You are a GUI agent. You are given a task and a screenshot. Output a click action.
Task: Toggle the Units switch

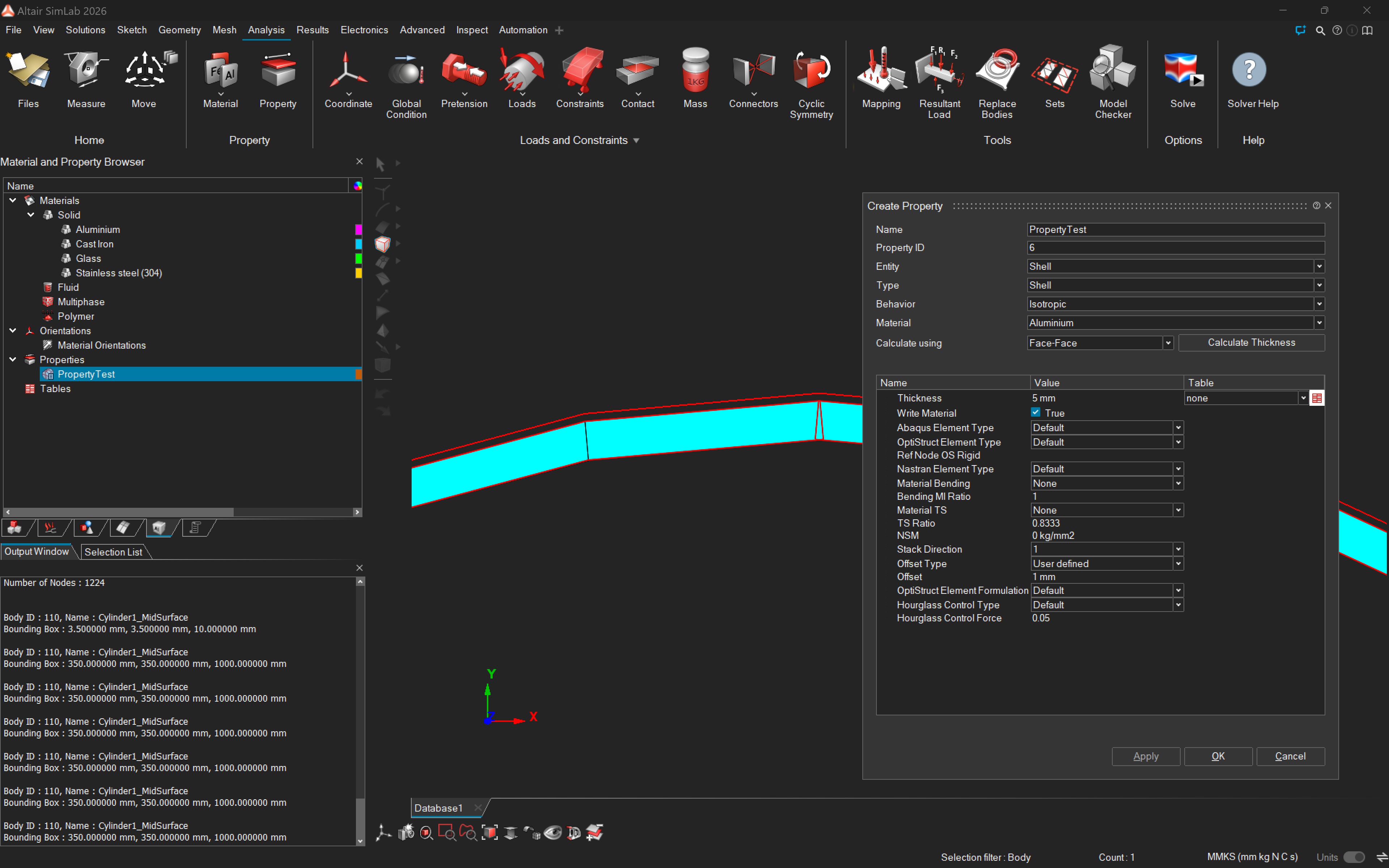[x=1354, y=857]
